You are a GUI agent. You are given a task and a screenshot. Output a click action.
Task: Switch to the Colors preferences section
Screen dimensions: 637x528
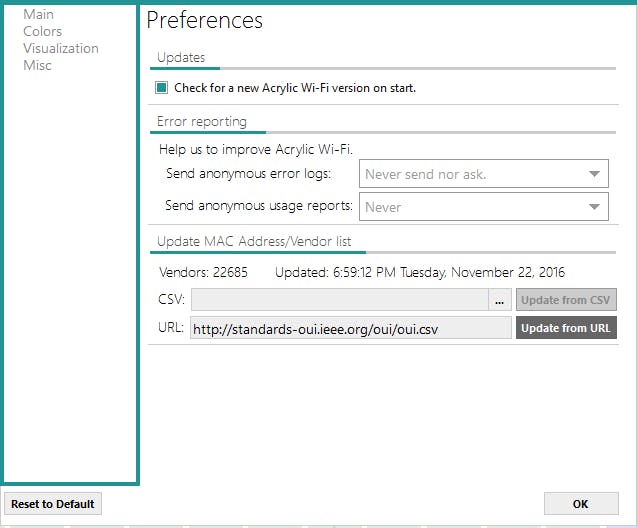click(42, 32)
